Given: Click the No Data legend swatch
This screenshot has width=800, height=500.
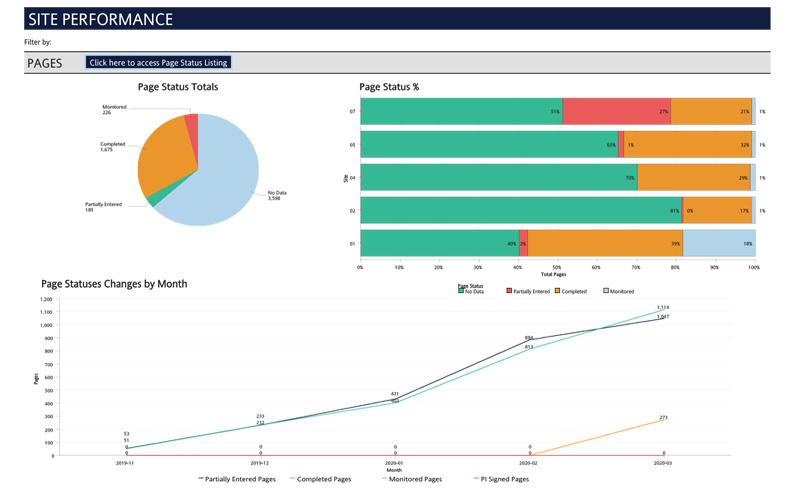Looking at the screenshot, I should [462, 291].
